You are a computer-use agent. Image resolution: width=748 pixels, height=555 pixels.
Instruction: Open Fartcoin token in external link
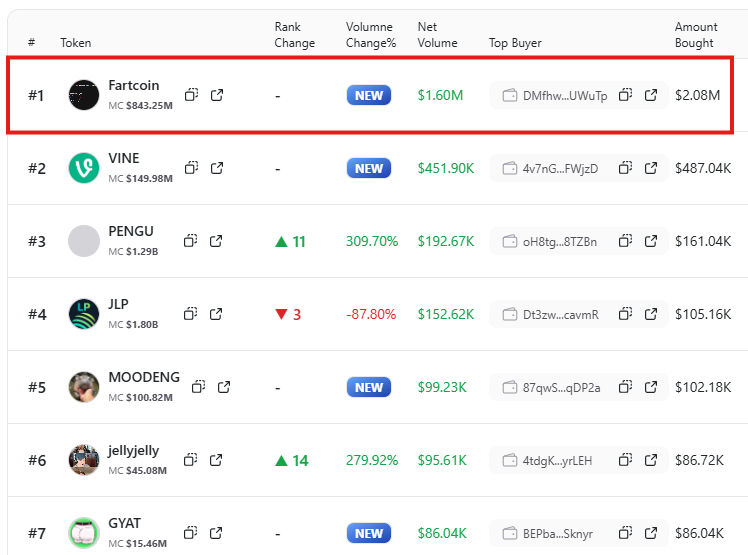tap(217, 95)
